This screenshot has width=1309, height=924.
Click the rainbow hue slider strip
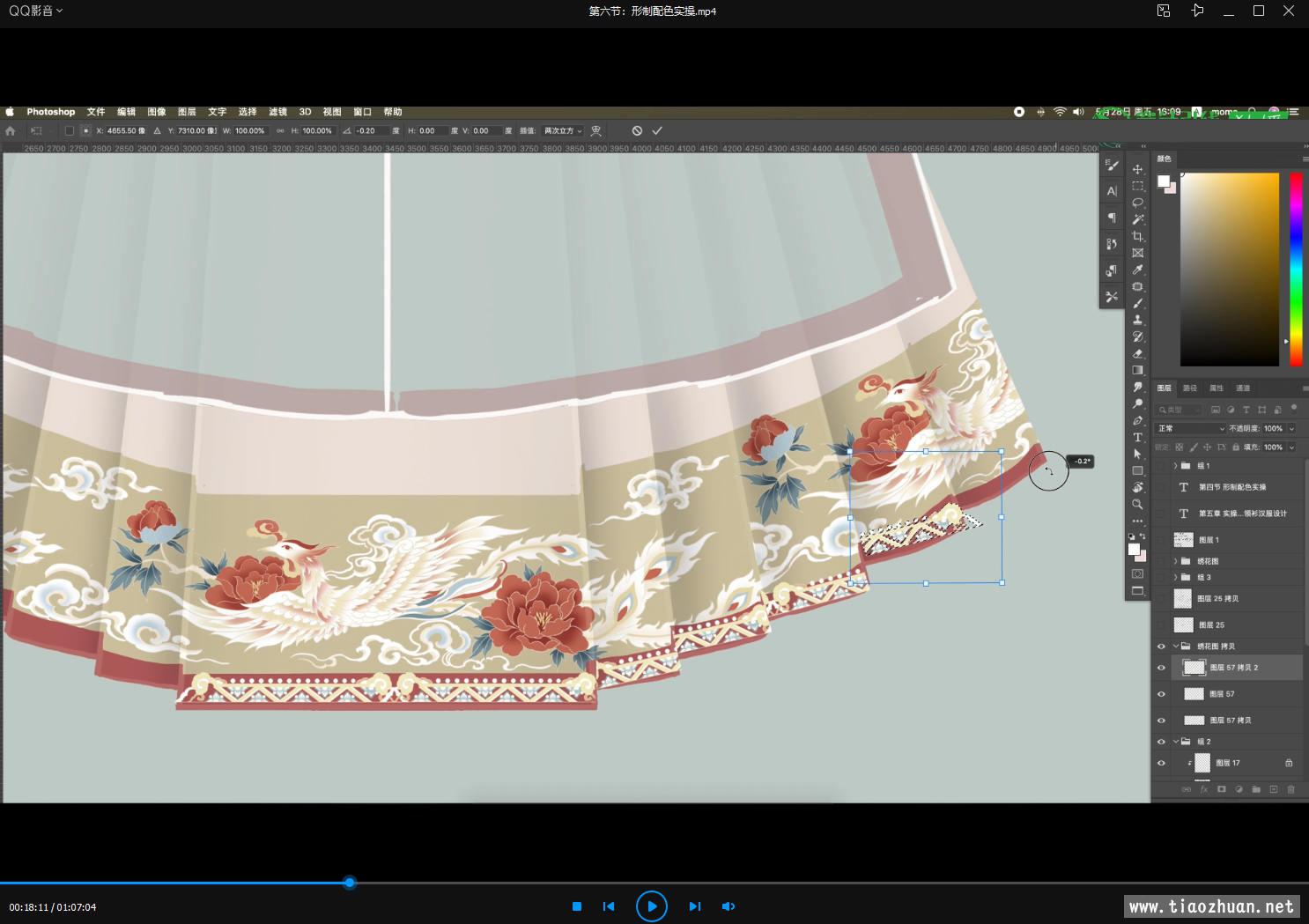[1296, 269]
